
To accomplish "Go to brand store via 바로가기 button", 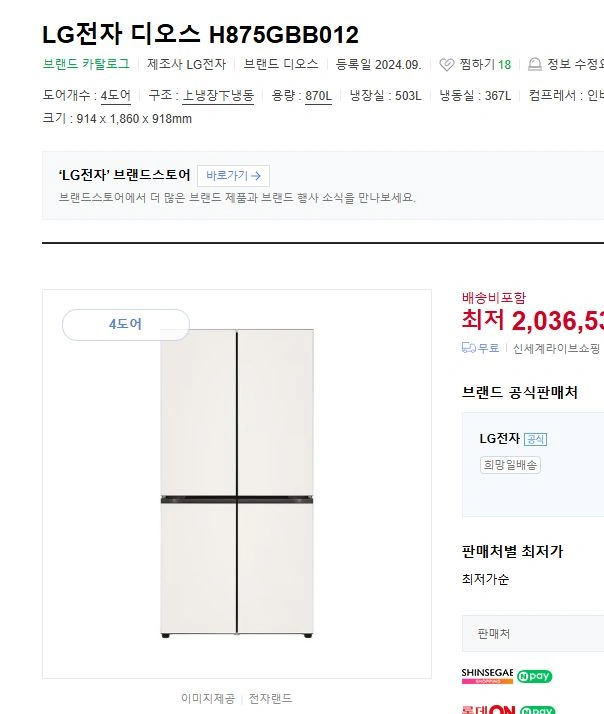I will click(233, 176).
